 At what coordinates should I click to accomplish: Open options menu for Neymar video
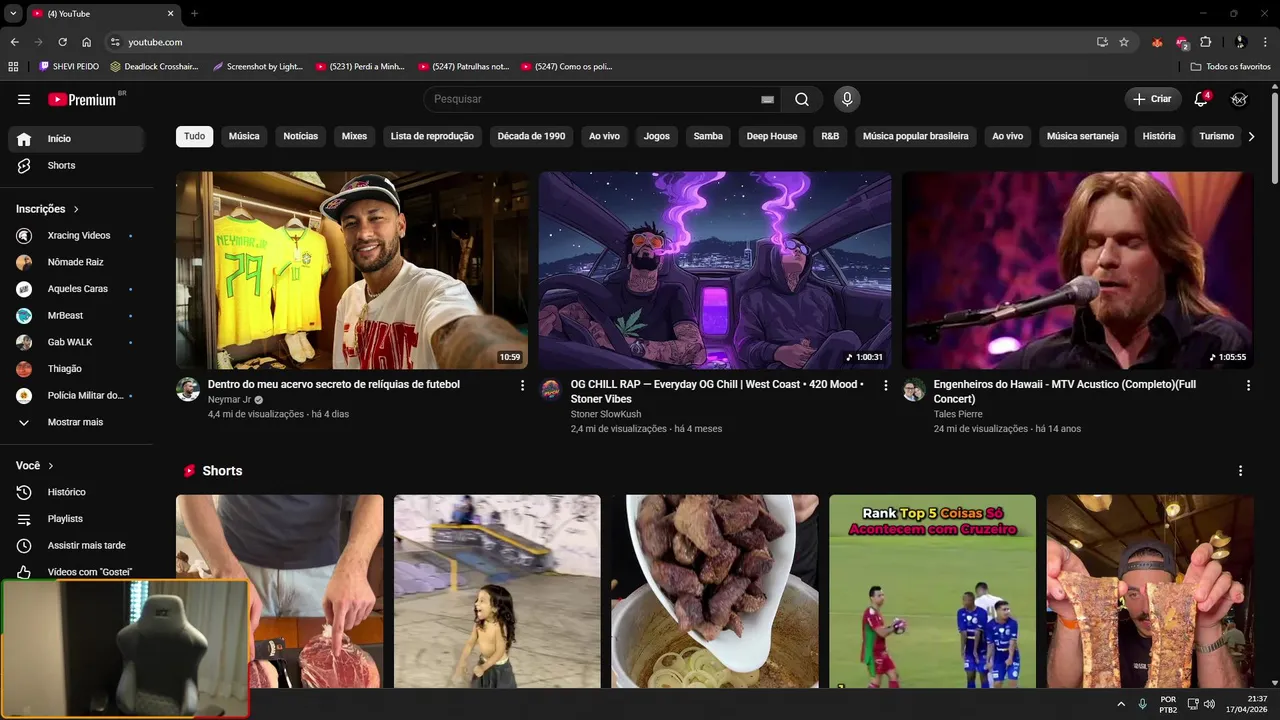(522, 385)
